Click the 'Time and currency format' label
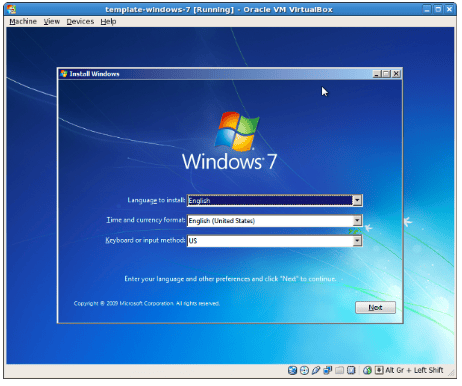Screen dimensions: 462x386 pyautogui.click(x=146, y=220)
